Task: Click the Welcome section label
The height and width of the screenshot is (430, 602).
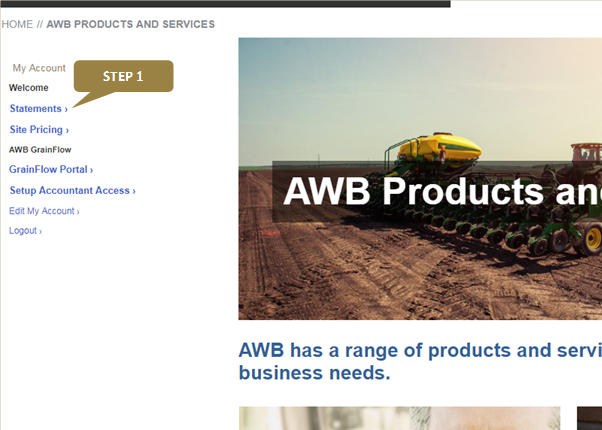Action: 29,88
